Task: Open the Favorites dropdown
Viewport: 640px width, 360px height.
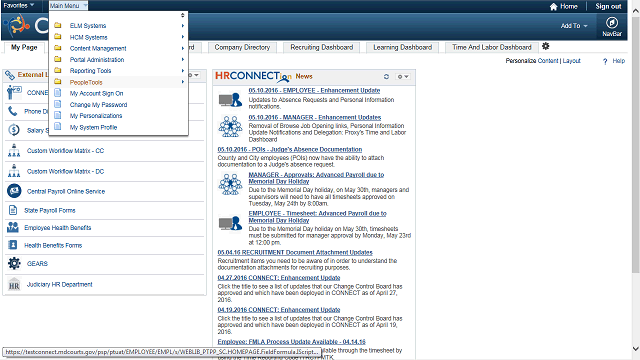Action: [x=19, y=5]
